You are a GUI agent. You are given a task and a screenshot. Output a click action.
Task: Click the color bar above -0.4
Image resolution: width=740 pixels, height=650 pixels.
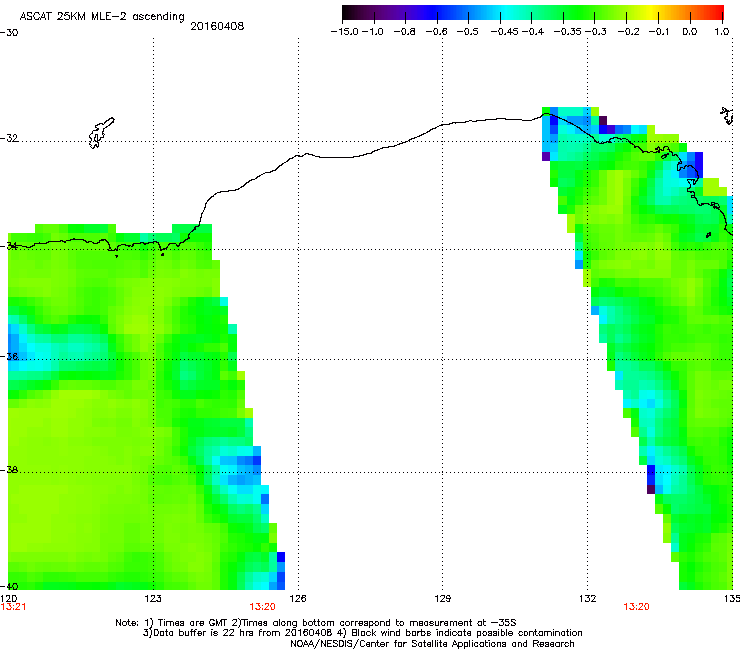531,12
